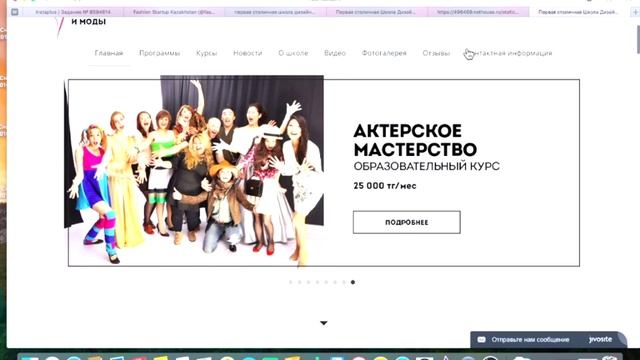Read the Отзывы page
Image resolution: width=640 pixels, height=360 pixels.
(436, 53)
